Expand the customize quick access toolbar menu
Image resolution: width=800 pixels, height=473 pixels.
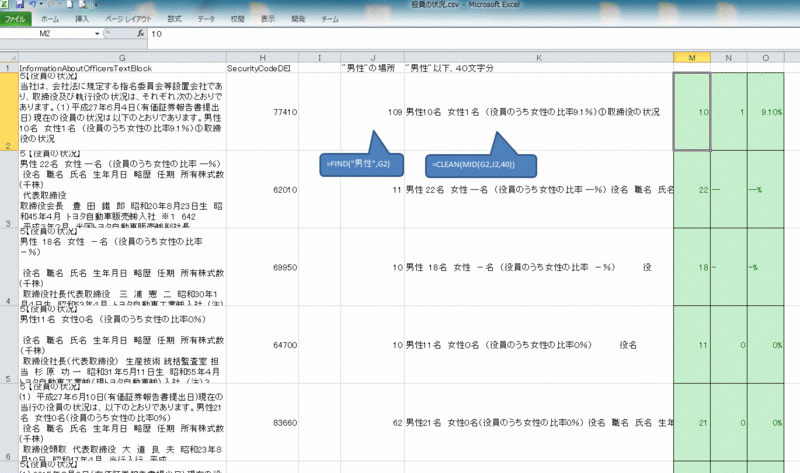click(96, 4)
